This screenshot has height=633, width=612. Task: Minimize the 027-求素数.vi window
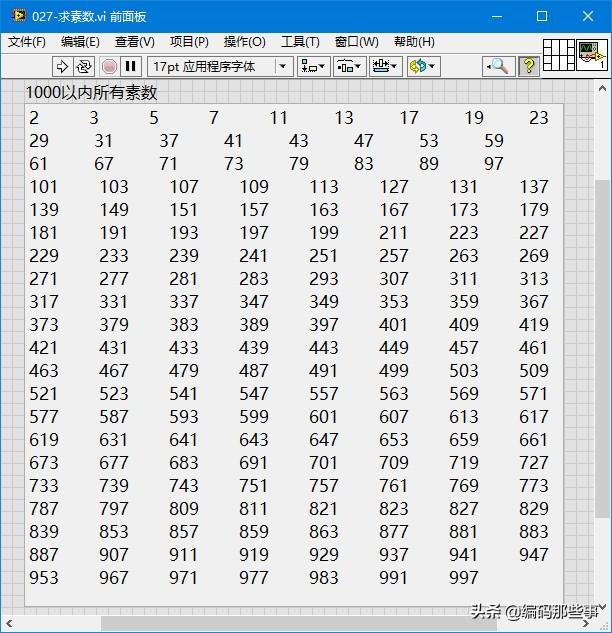click(497, 16)
